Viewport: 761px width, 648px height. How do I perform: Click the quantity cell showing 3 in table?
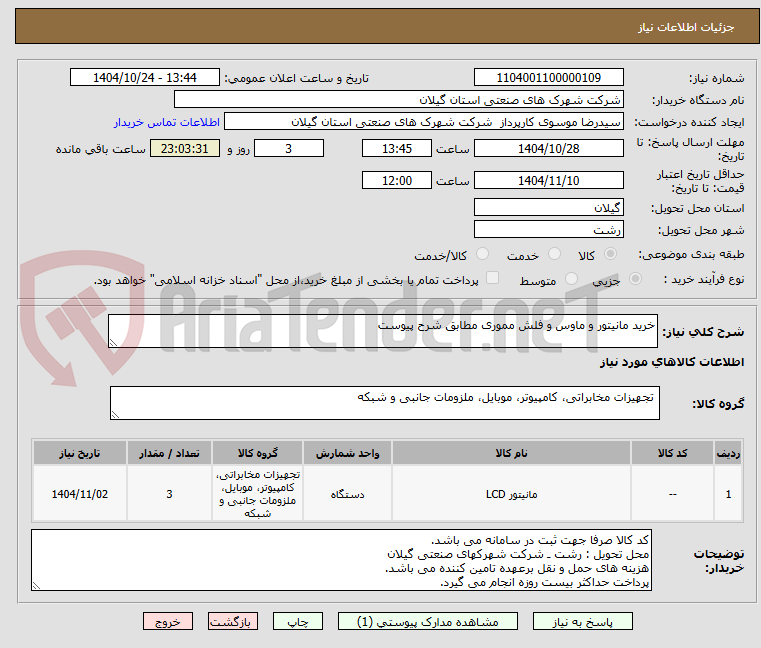click(169, 494)
